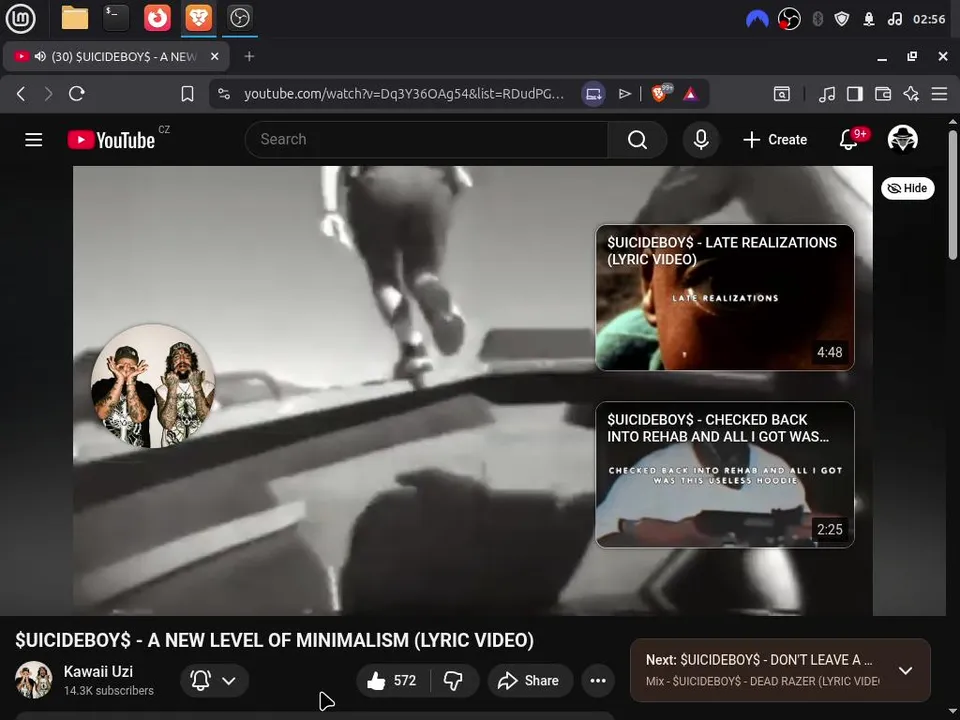Open the Brave main hamburger menu
The width and height of the screenshot is (960, 720).
939,94
